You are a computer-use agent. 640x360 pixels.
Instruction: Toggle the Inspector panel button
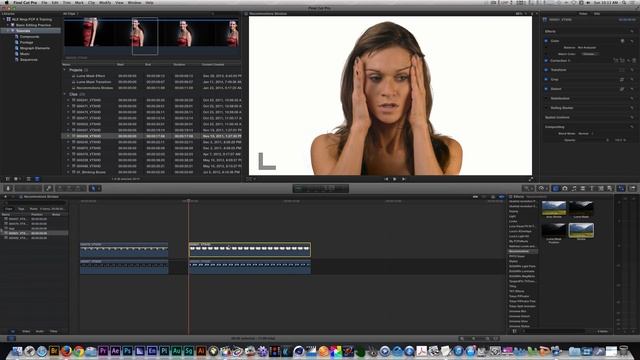[x=621, y=188]
